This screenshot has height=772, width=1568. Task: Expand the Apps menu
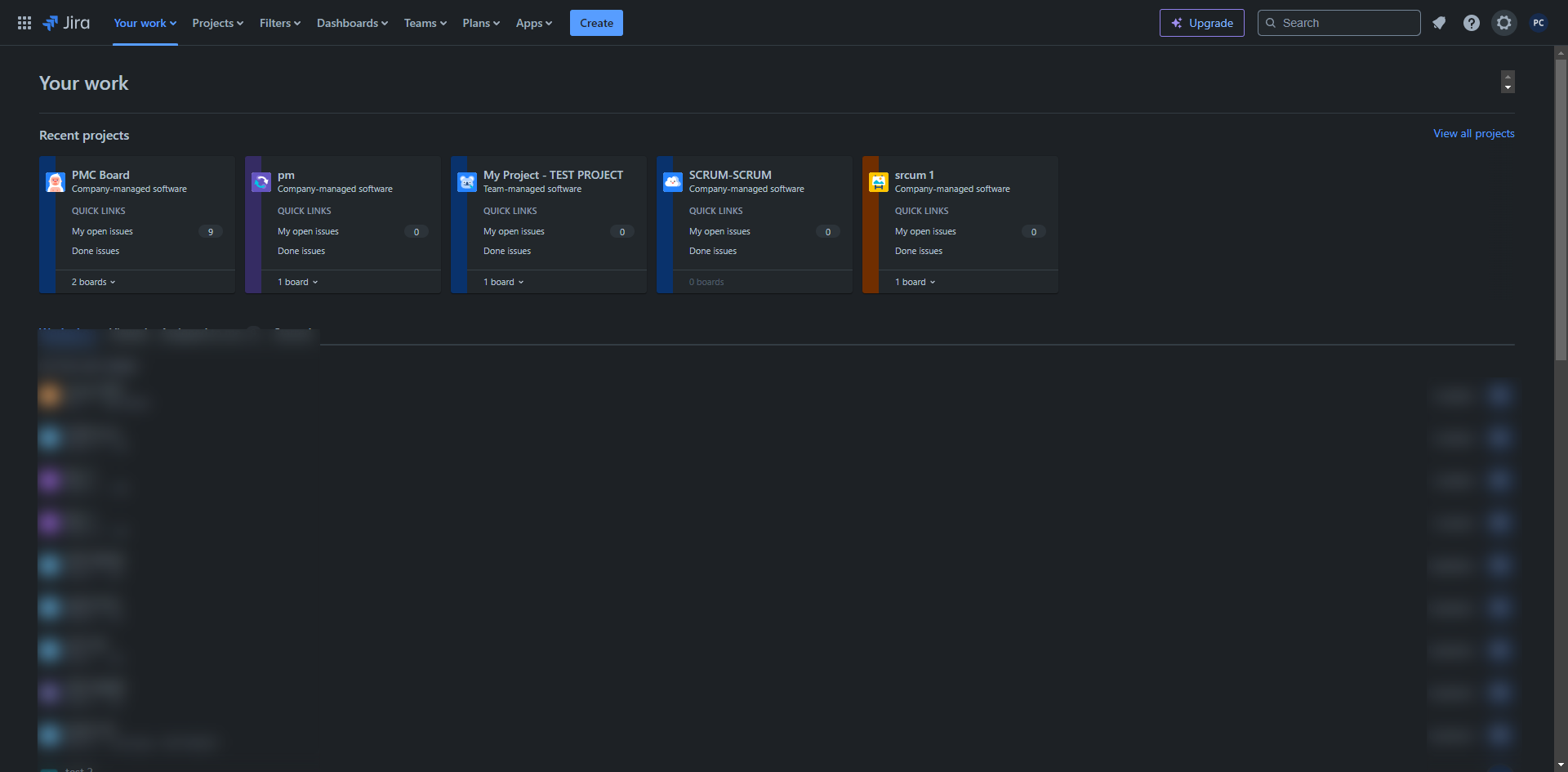pyautogui.click(x=534, y=23)
